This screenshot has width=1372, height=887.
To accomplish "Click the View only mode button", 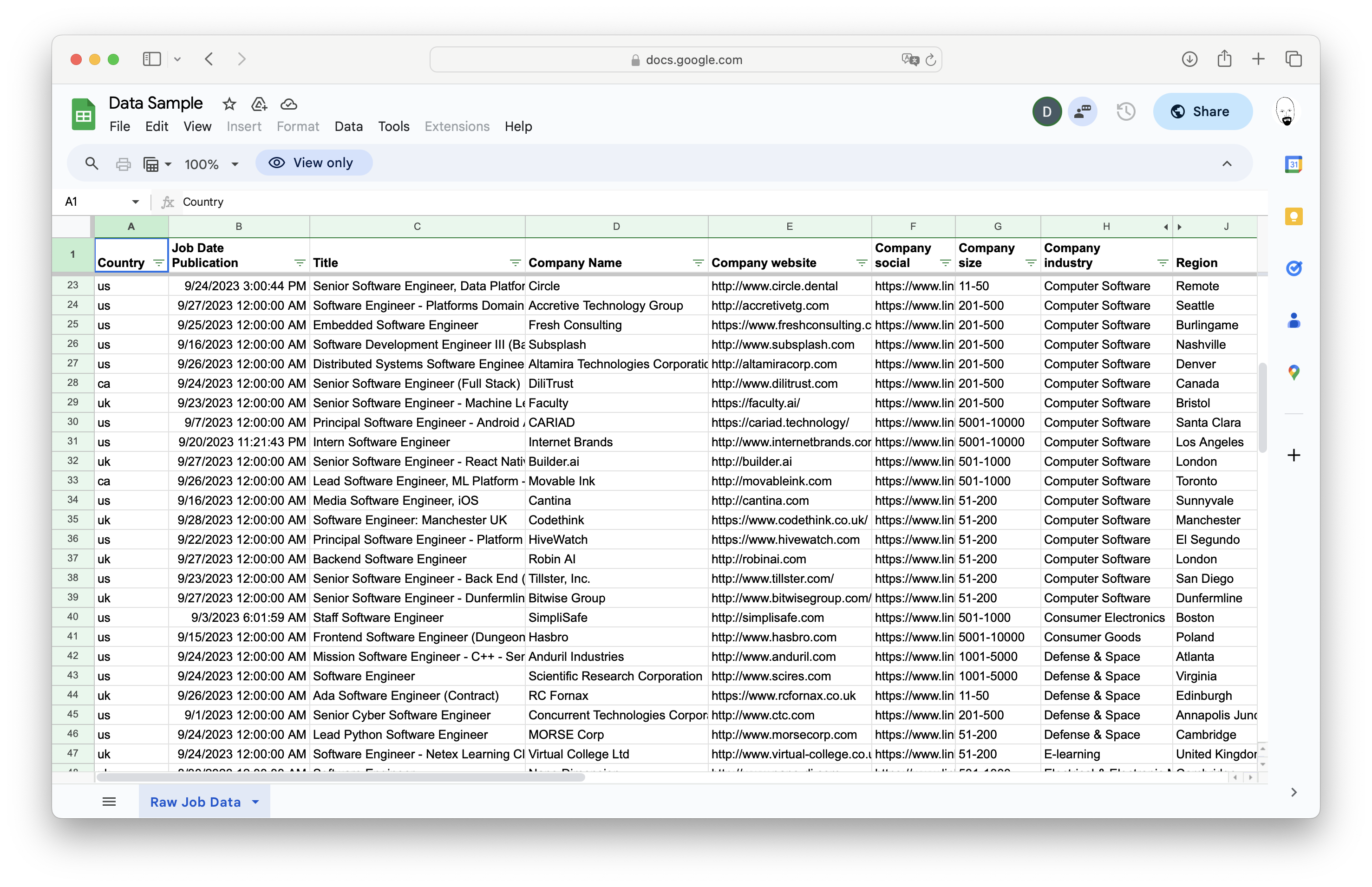I will pyautogui.click(x=314, y=163).
